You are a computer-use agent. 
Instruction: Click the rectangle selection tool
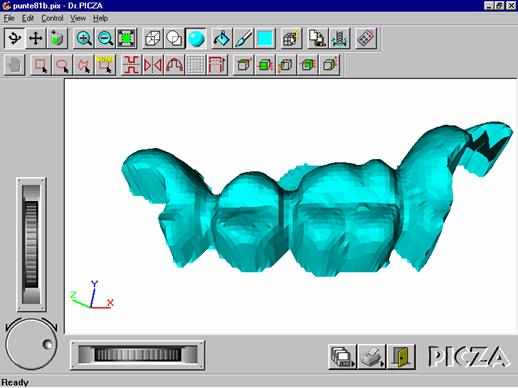41,65
